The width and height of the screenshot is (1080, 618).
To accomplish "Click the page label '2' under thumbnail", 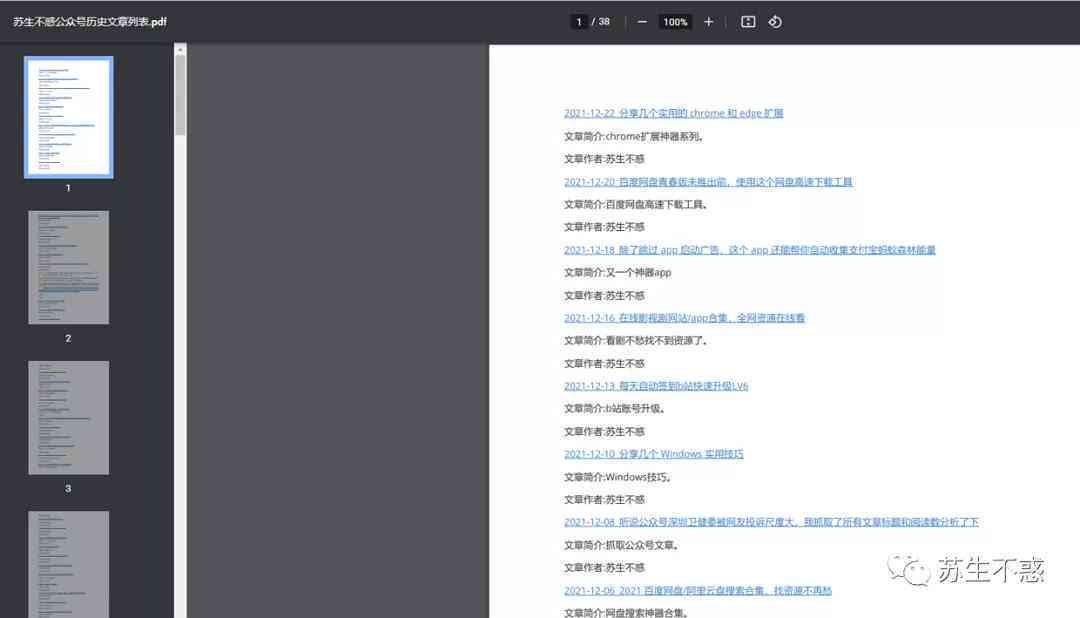I will [68, 338].
